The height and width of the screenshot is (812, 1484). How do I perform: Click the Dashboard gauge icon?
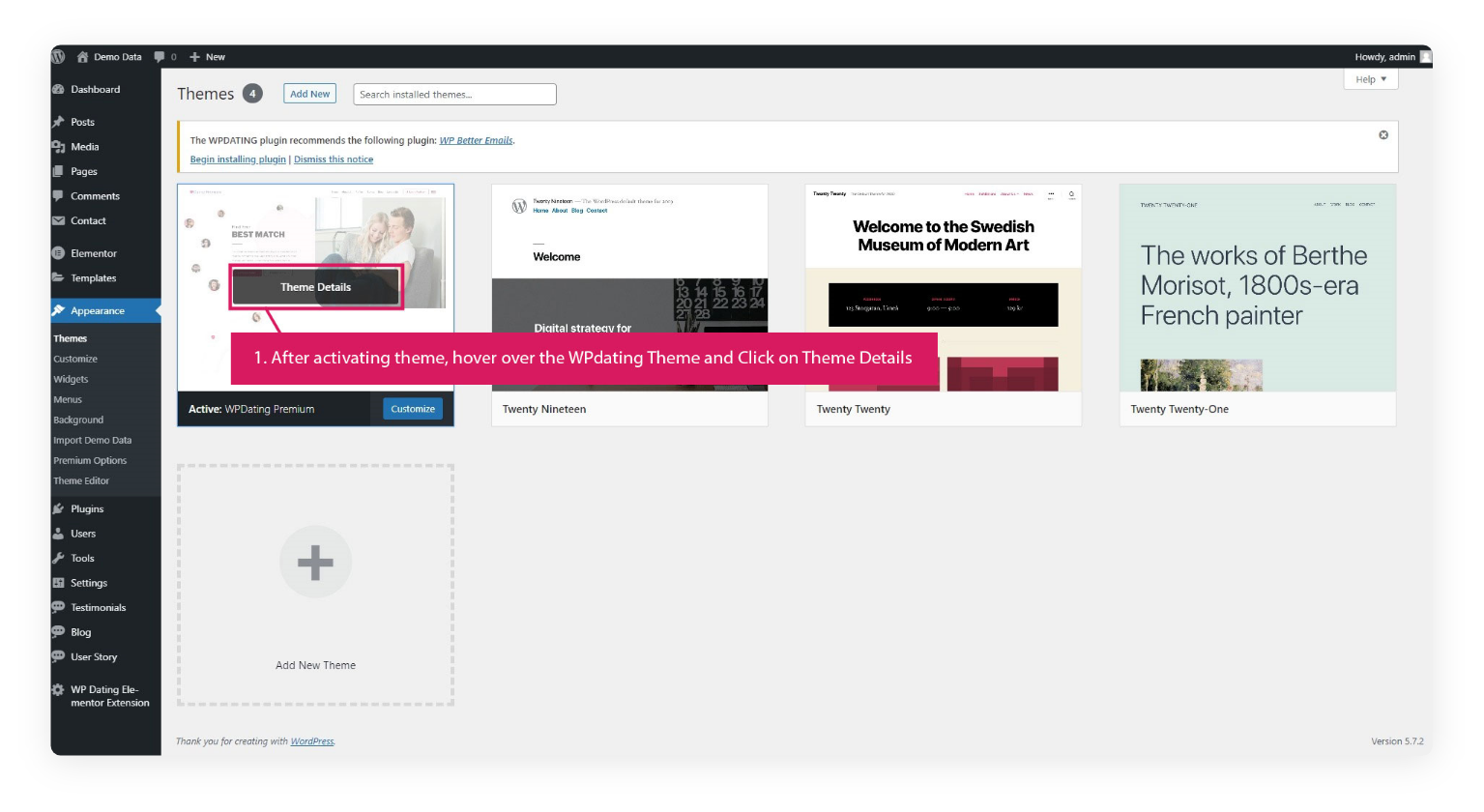(58, 89)
